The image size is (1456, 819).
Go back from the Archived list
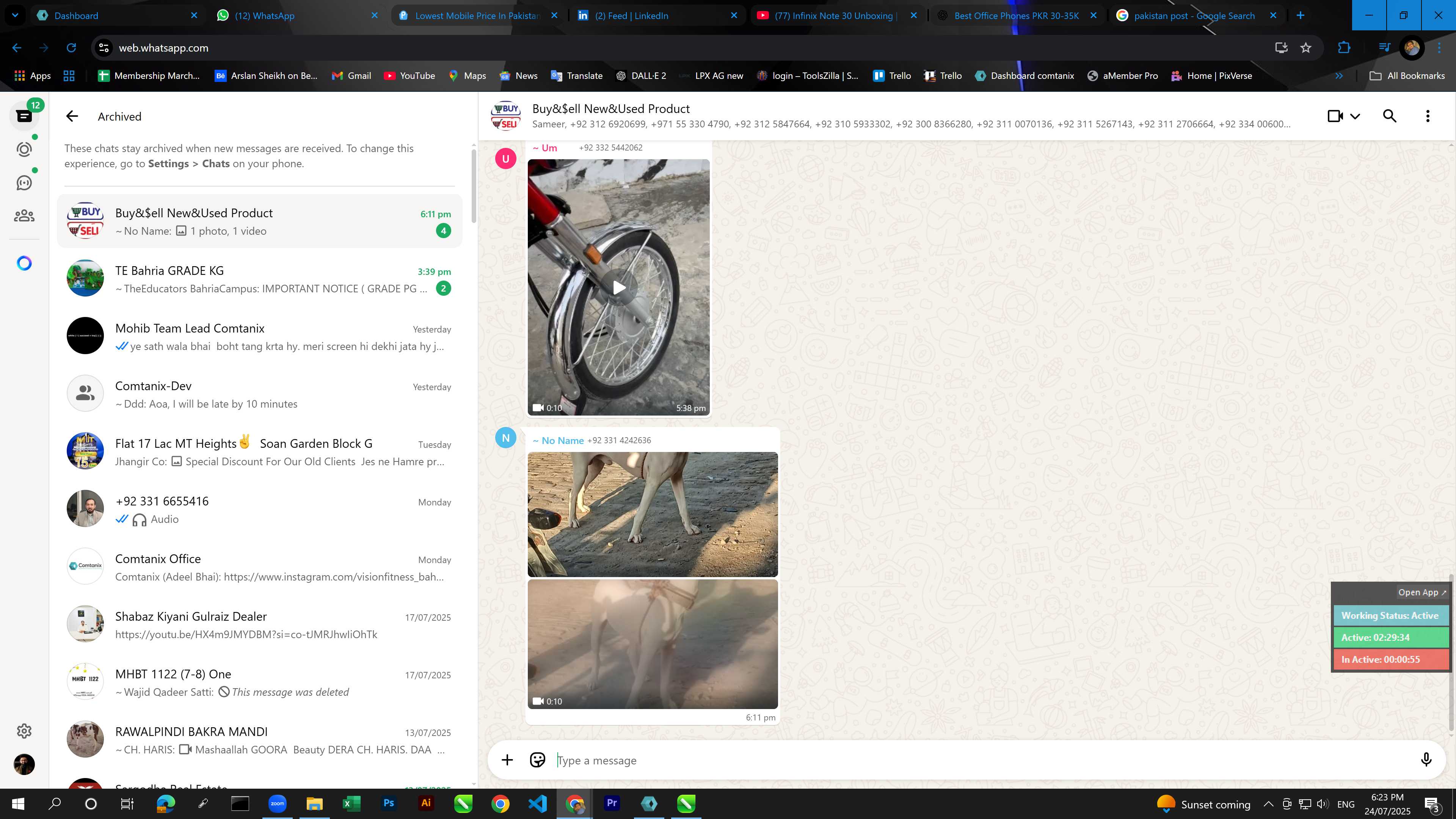pos(72,116)
